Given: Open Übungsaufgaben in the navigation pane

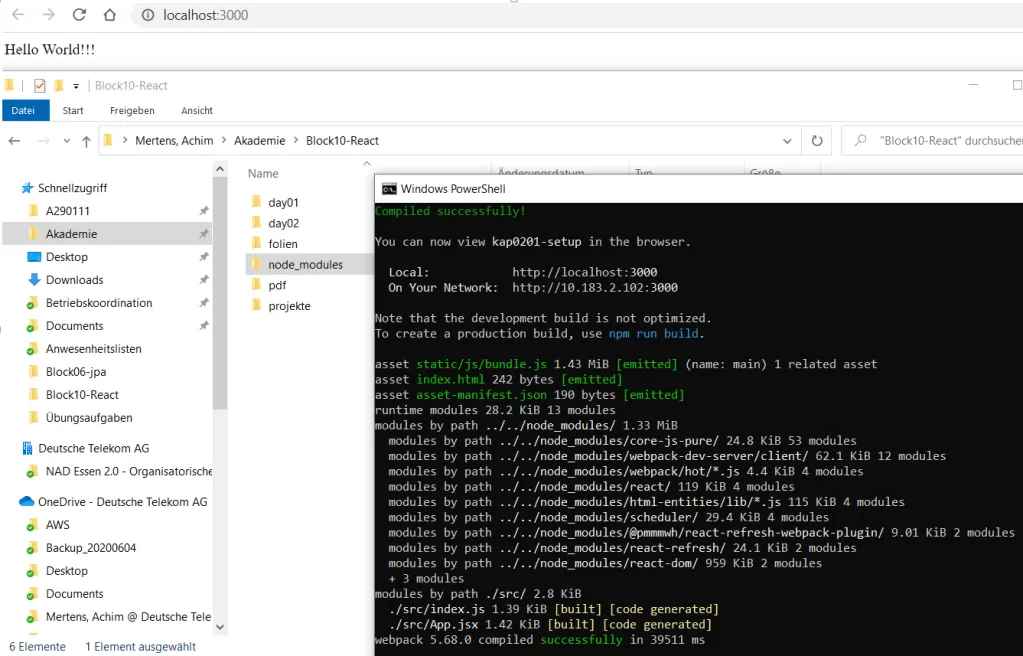Looking at the screenshot, I should coord(89,418).
